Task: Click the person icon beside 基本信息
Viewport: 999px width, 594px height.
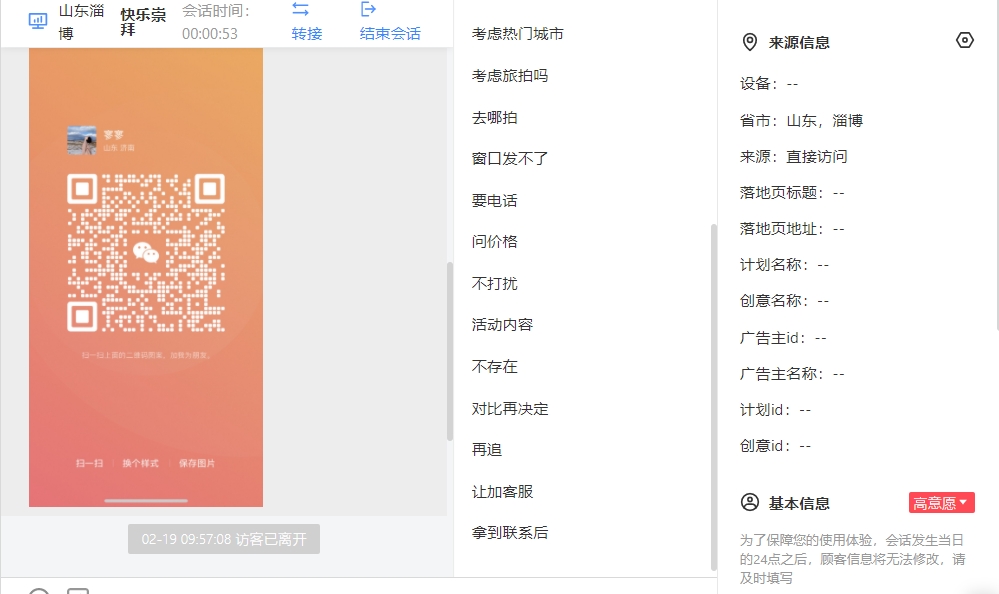Action: tap(750, 502)
